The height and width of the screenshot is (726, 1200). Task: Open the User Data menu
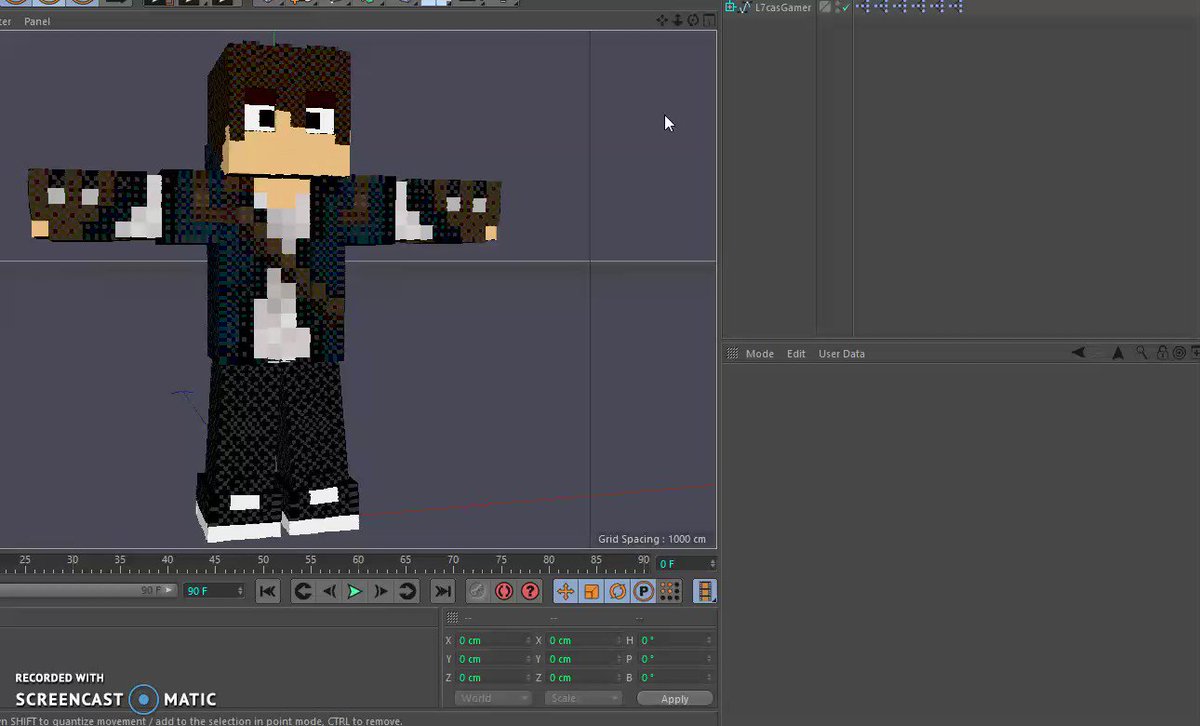[842, 354]
